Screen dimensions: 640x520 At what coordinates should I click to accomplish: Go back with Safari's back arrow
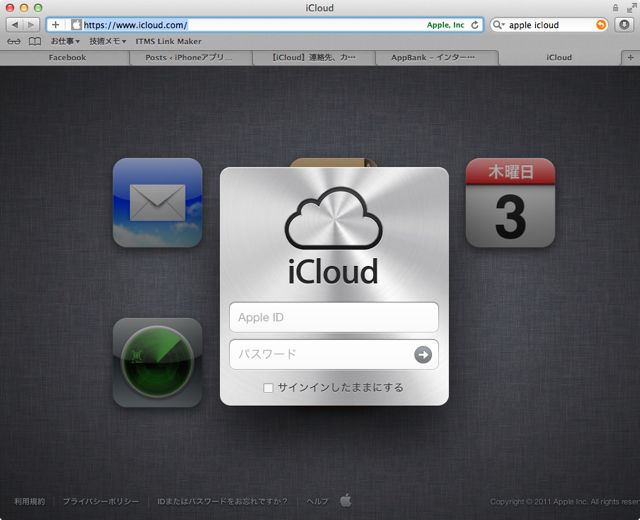tap(15, 25)
